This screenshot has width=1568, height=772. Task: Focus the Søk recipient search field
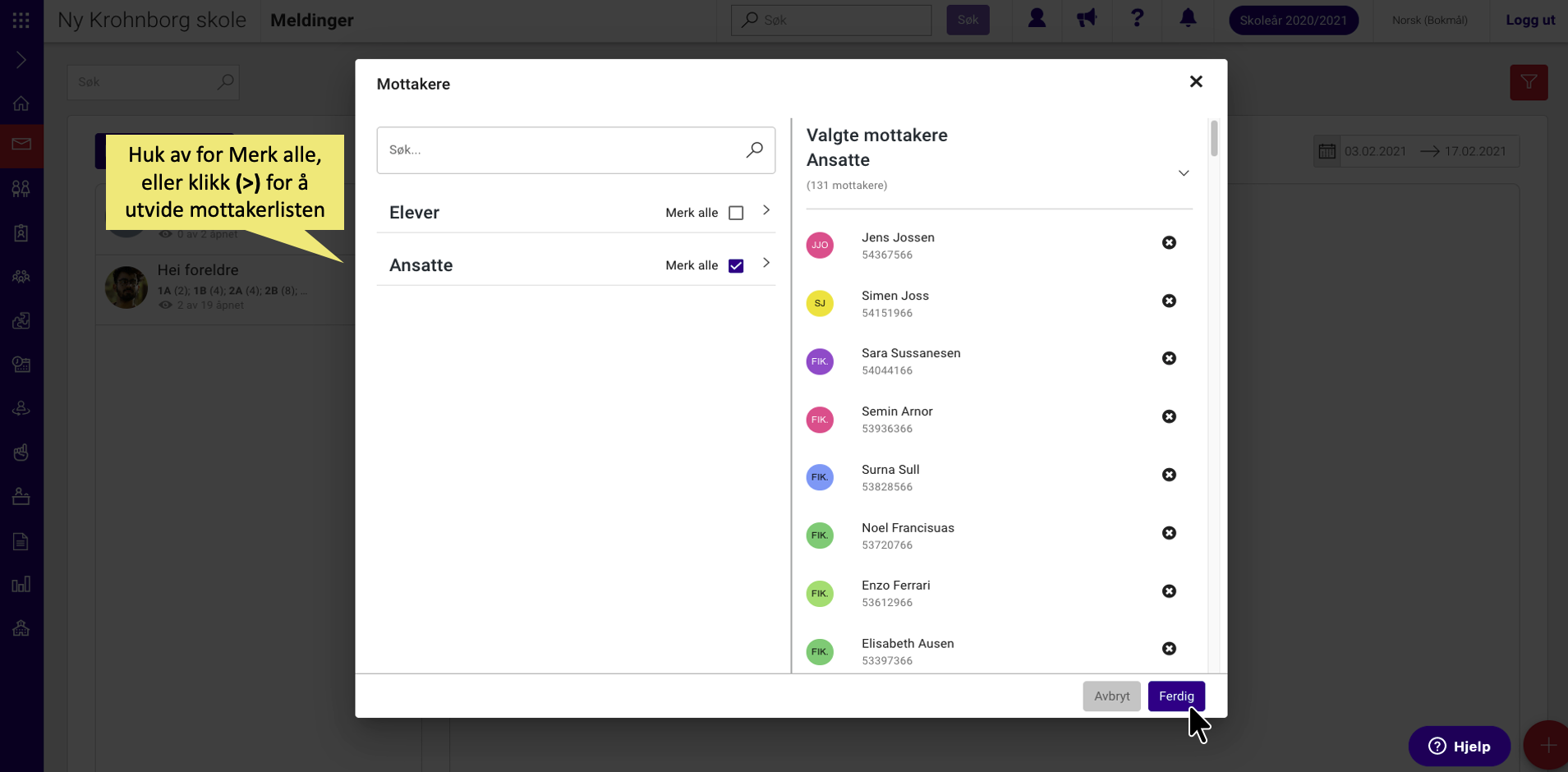(575, 150)
